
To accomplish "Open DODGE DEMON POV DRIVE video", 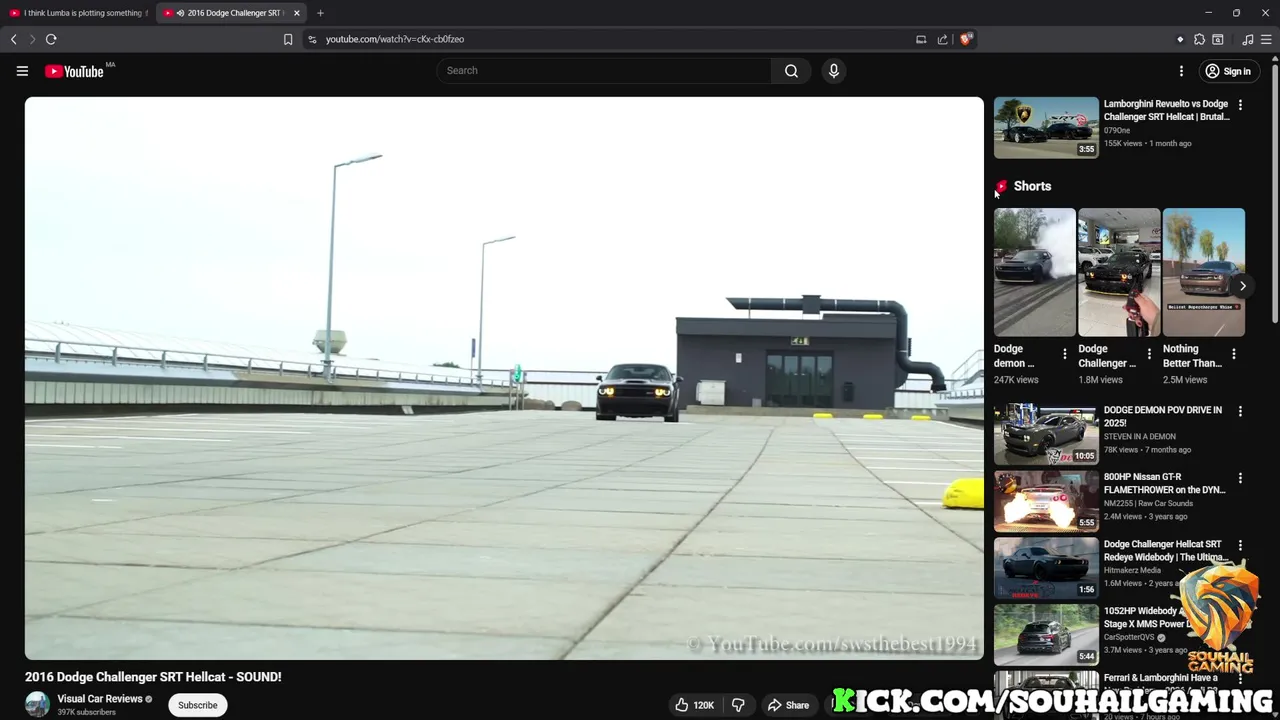I will click(x=1163, y=416).
